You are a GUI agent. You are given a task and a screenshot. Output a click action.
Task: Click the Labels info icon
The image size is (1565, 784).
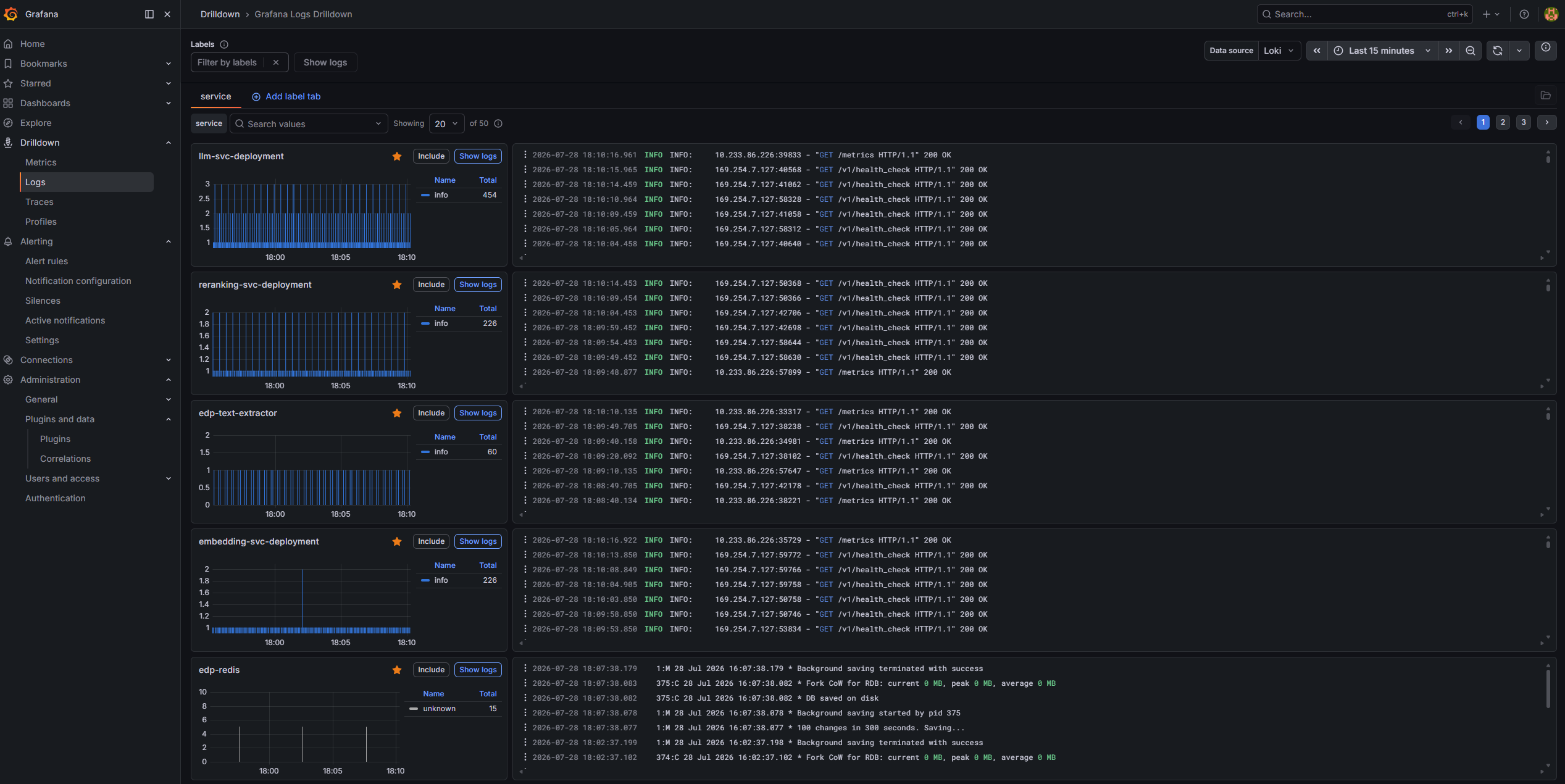pyautogui.click(x=224, y=44)
